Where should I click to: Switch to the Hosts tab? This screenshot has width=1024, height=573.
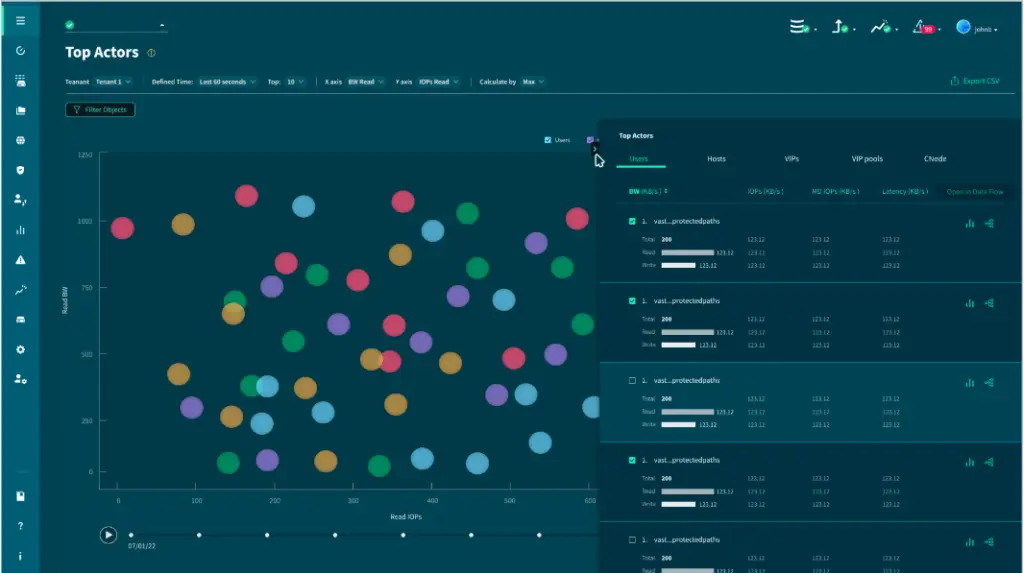click(x=716, y=159)
